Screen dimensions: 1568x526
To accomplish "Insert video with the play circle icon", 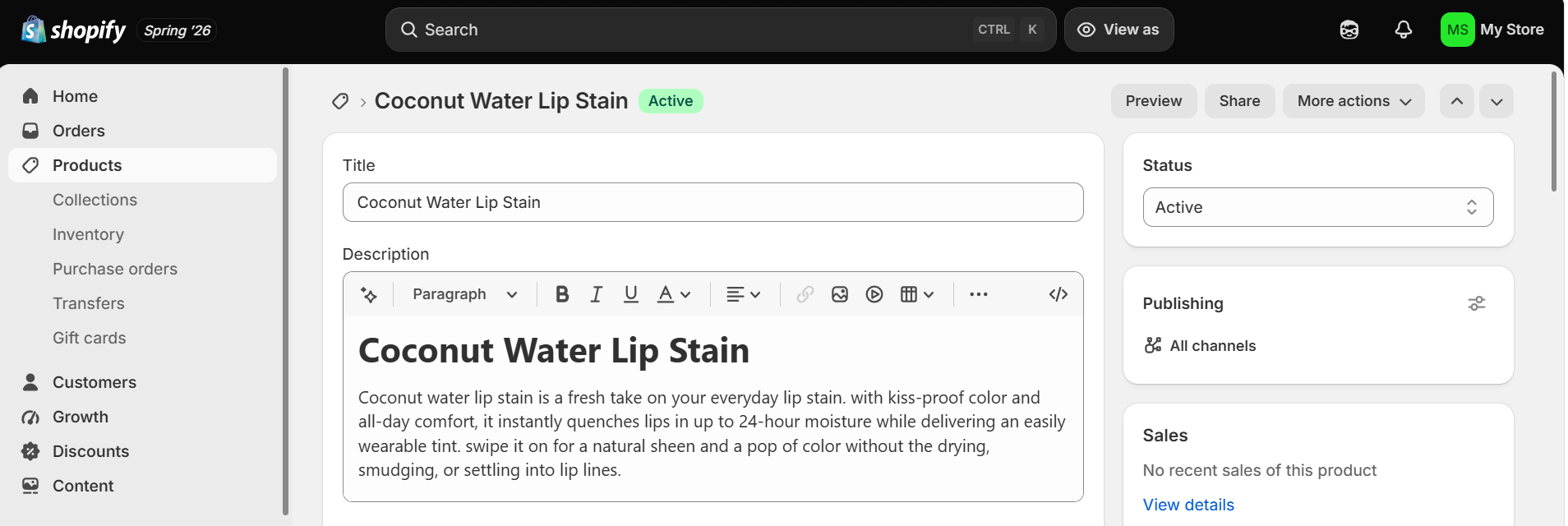I will (874, 294).
